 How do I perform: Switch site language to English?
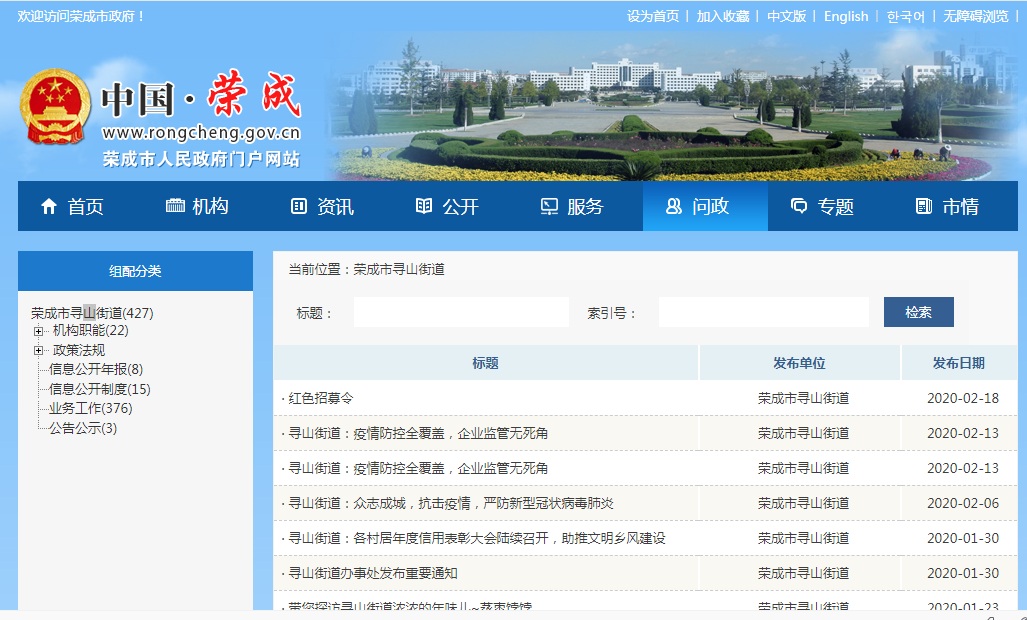pos(845,16)
